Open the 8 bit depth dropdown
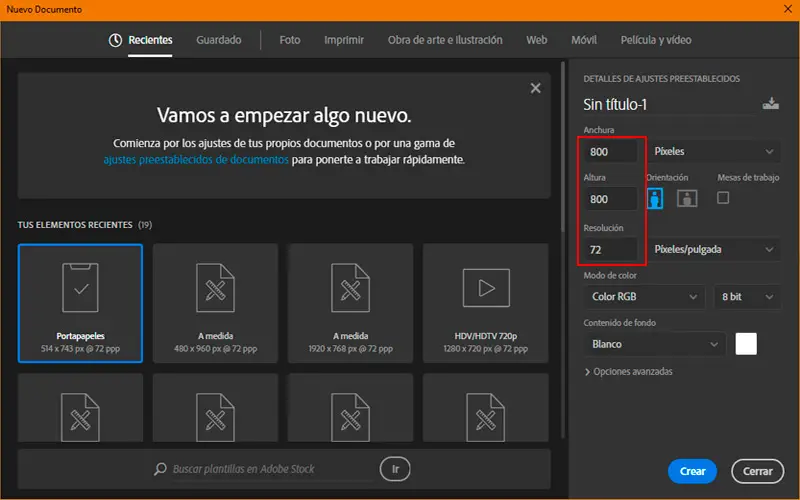The width and height of the screenshot is (800, 500). tap(747, 296)
